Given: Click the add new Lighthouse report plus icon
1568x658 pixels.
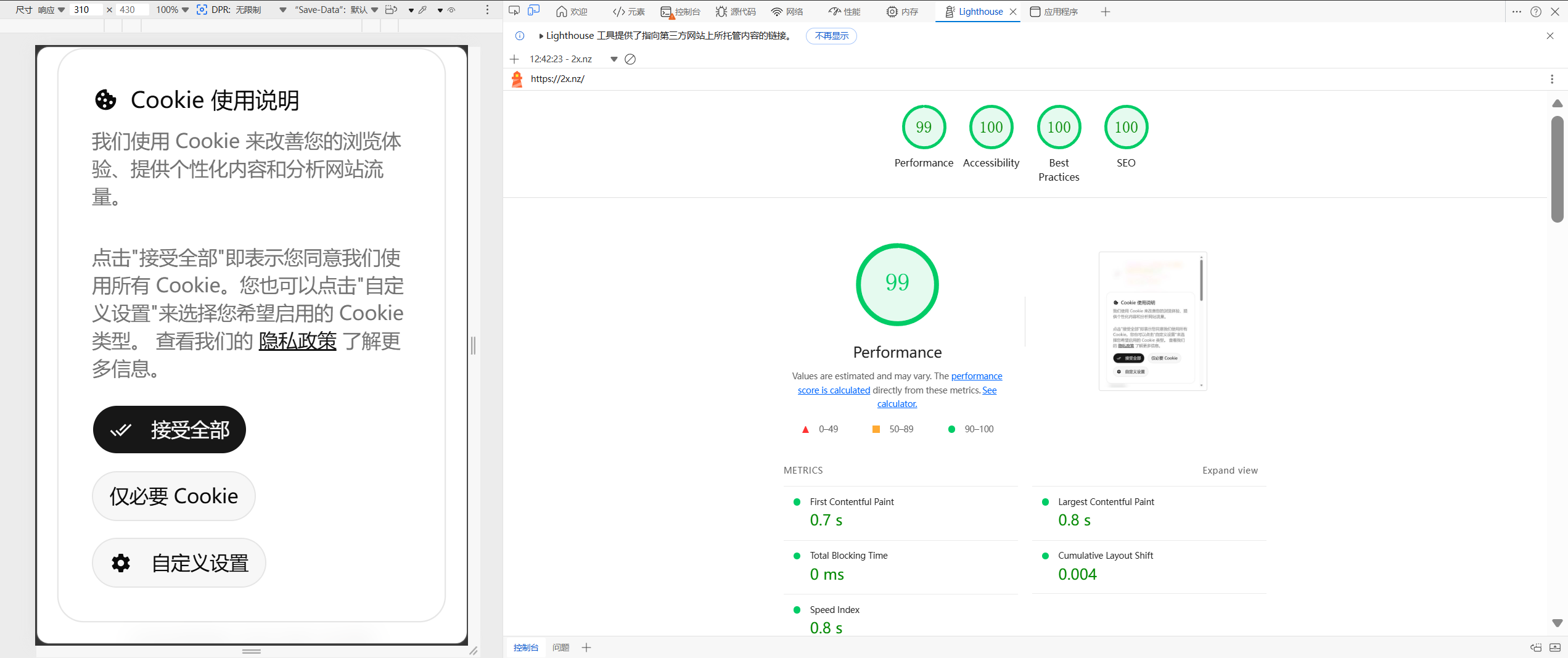Looking at the screenshot, I should (x=515, y=59).
